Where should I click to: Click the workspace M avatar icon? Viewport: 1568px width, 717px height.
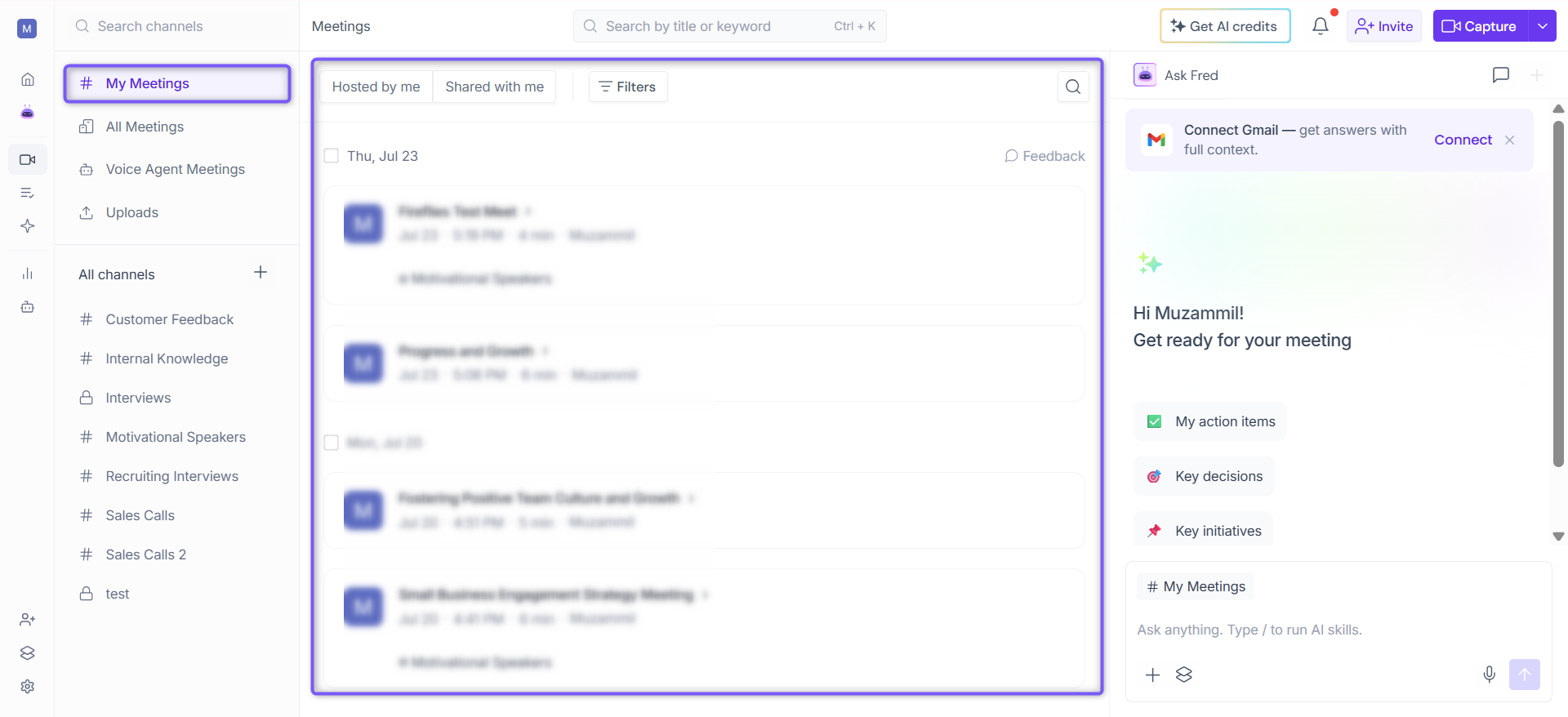point(27,29)
